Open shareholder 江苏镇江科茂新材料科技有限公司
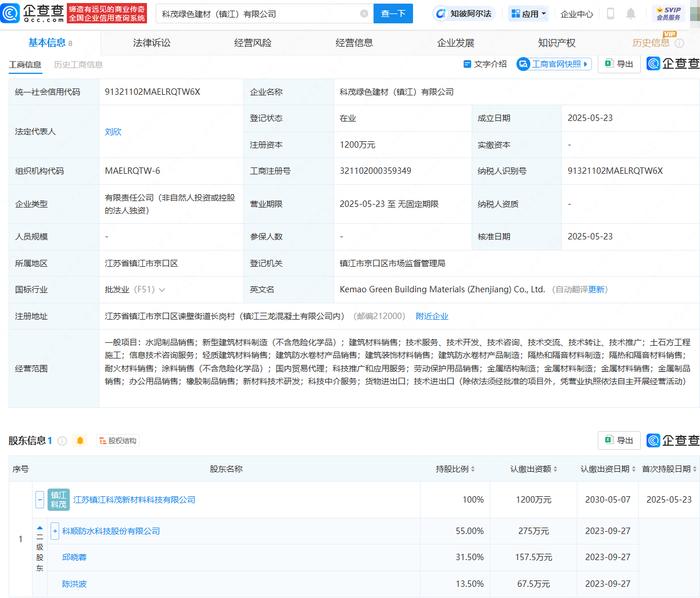The image size is (700, 598). point(134,500)
